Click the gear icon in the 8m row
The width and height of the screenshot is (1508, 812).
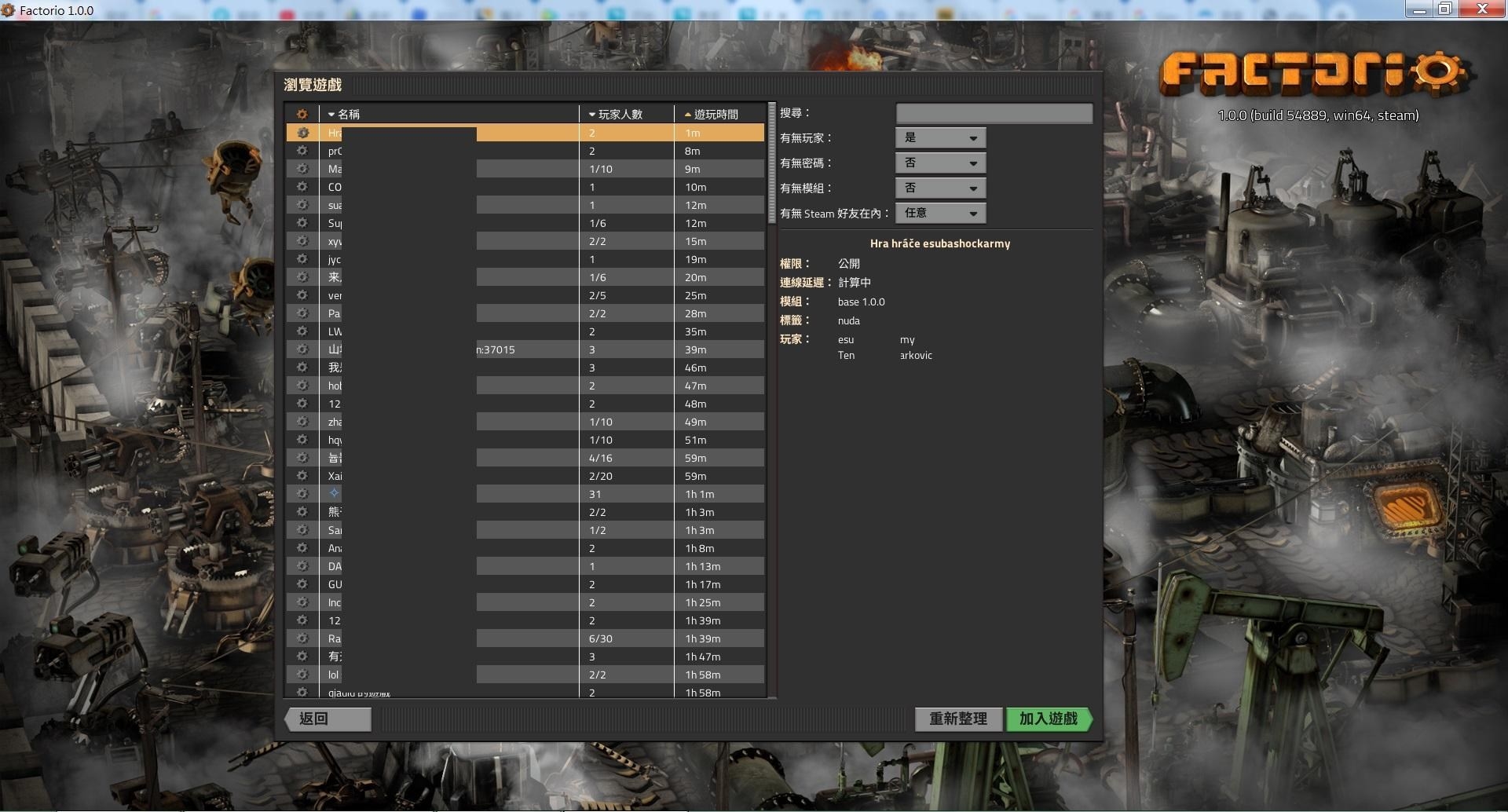[302, 151]
